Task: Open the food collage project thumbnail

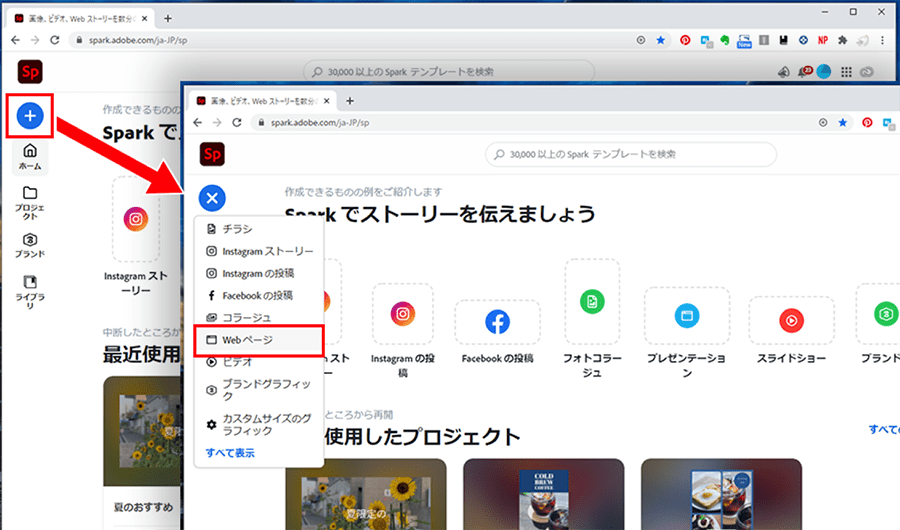Action: tap(721, 494)
